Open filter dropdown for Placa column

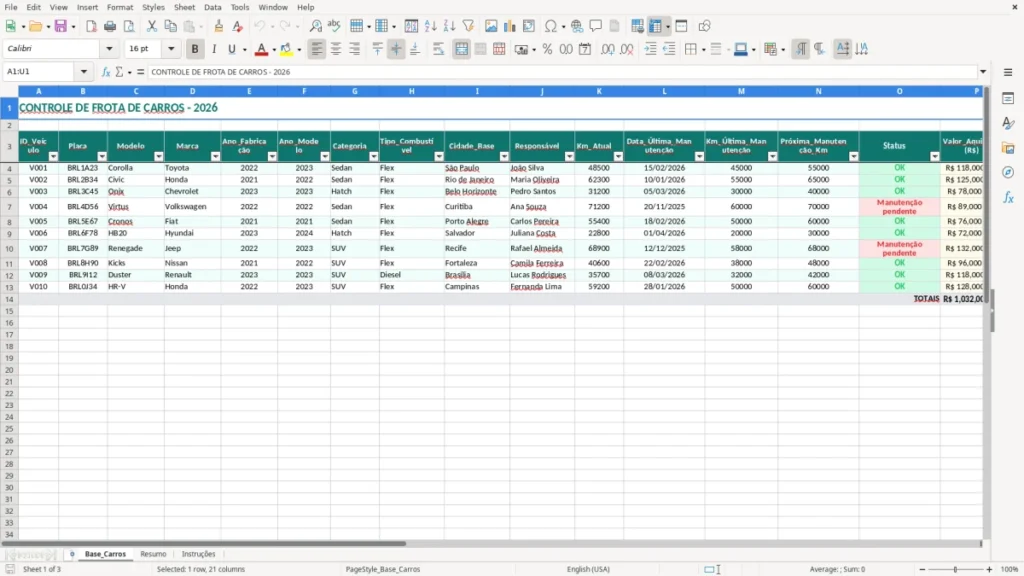click(102, 157)
